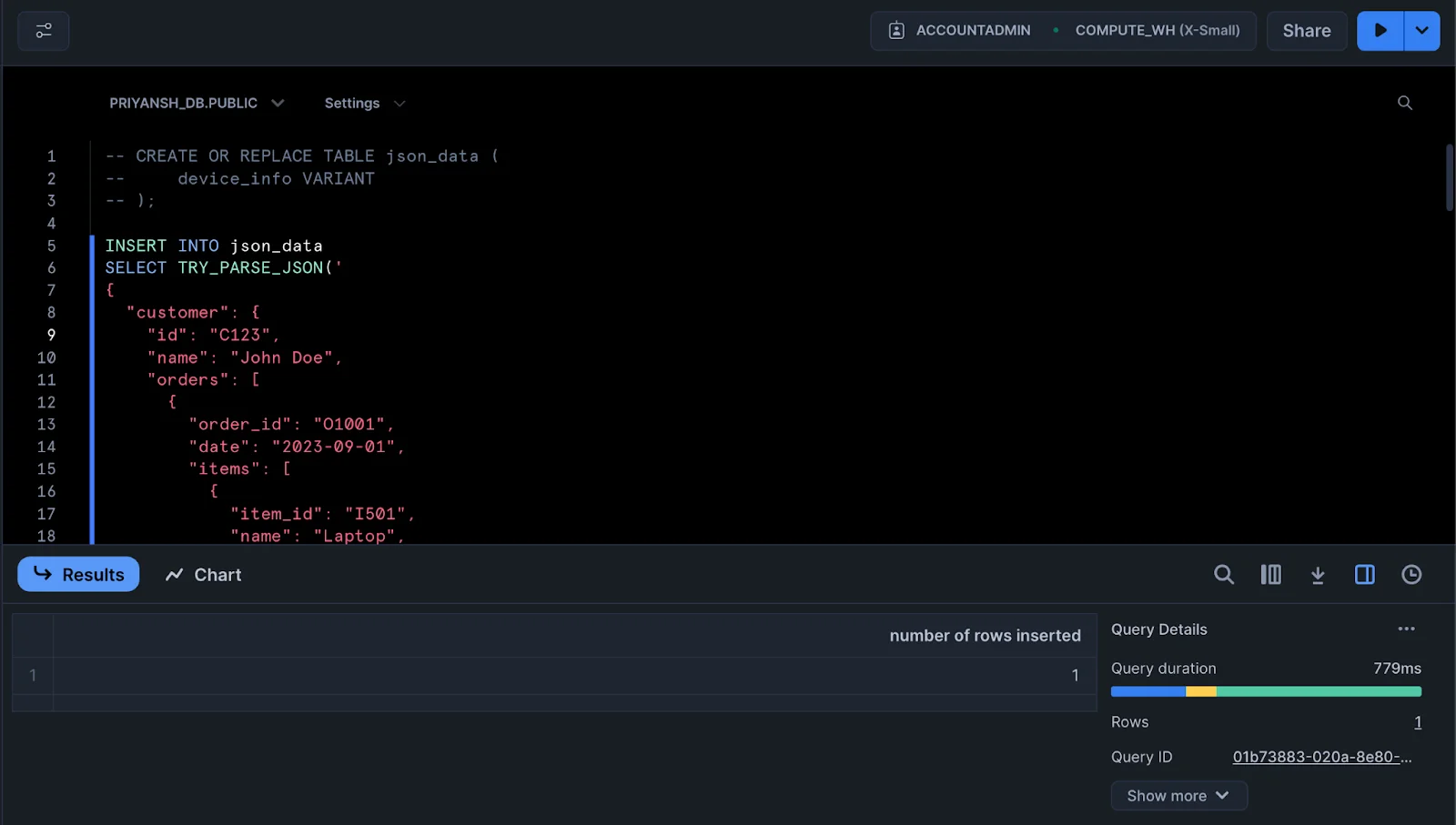
Task: Open the filters panel icon
Action: pos(43,31)
